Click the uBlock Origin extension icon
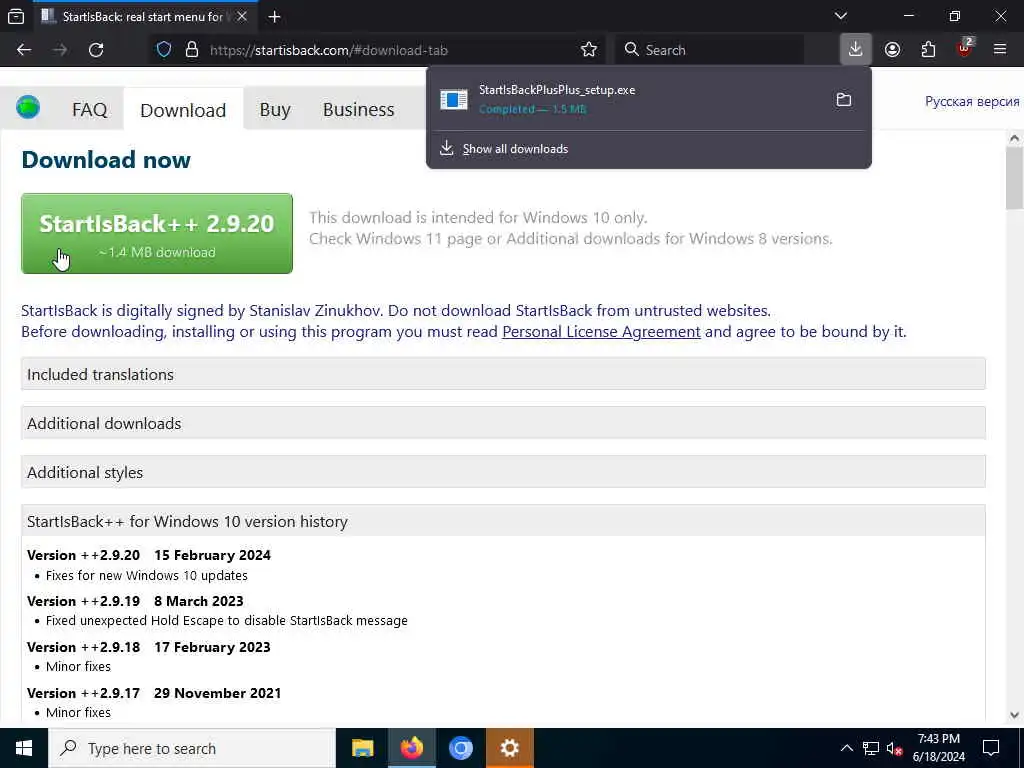 965,48
